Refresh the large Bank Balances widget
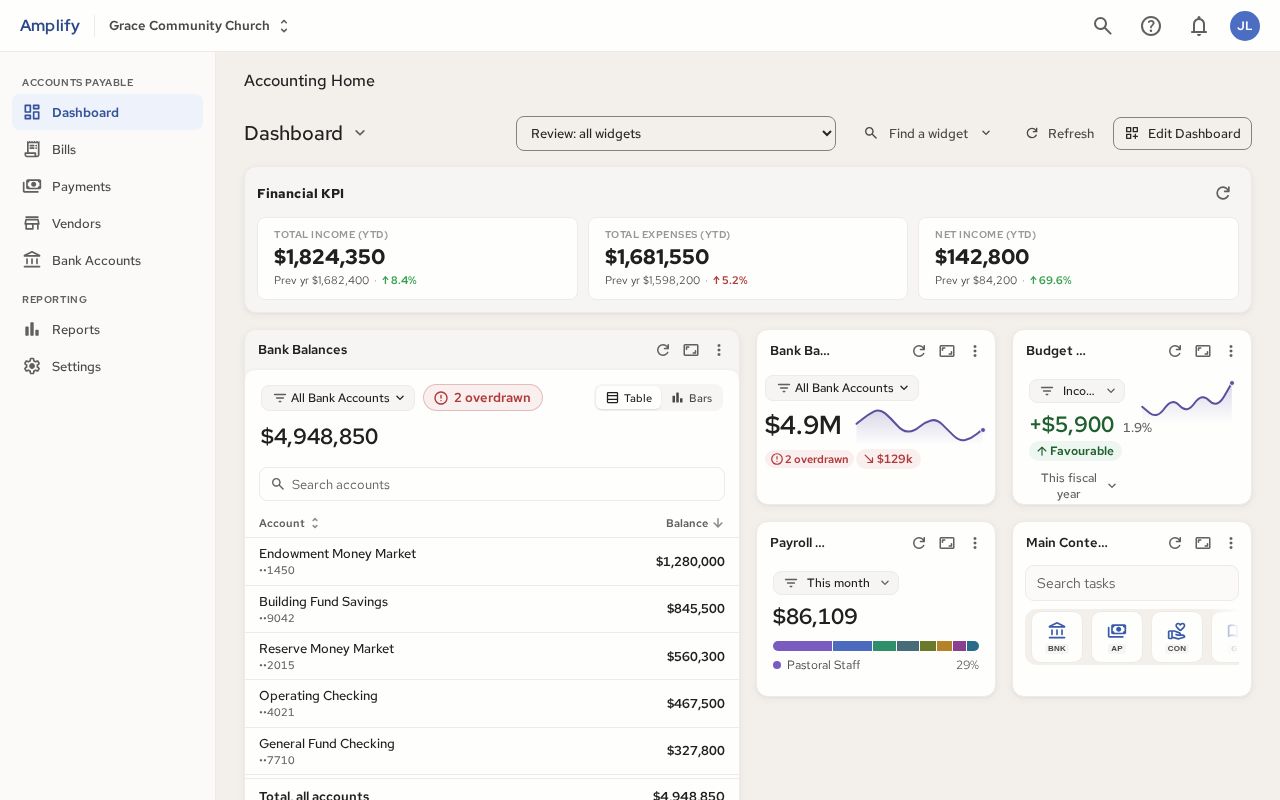This screenshot has width=1280, height=800. [663, 350]
